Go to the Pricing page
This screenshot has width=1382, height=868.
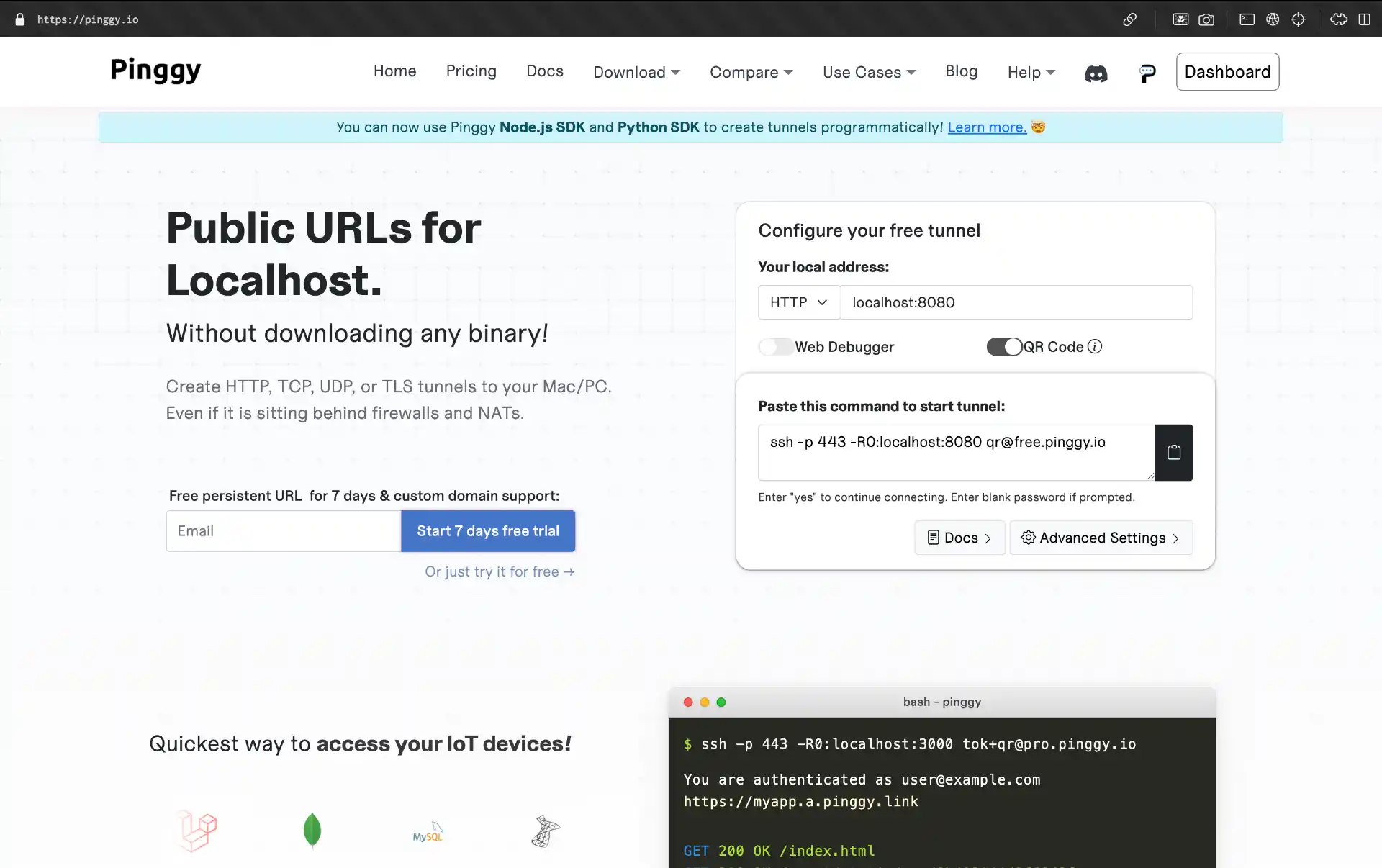point(471,71)
